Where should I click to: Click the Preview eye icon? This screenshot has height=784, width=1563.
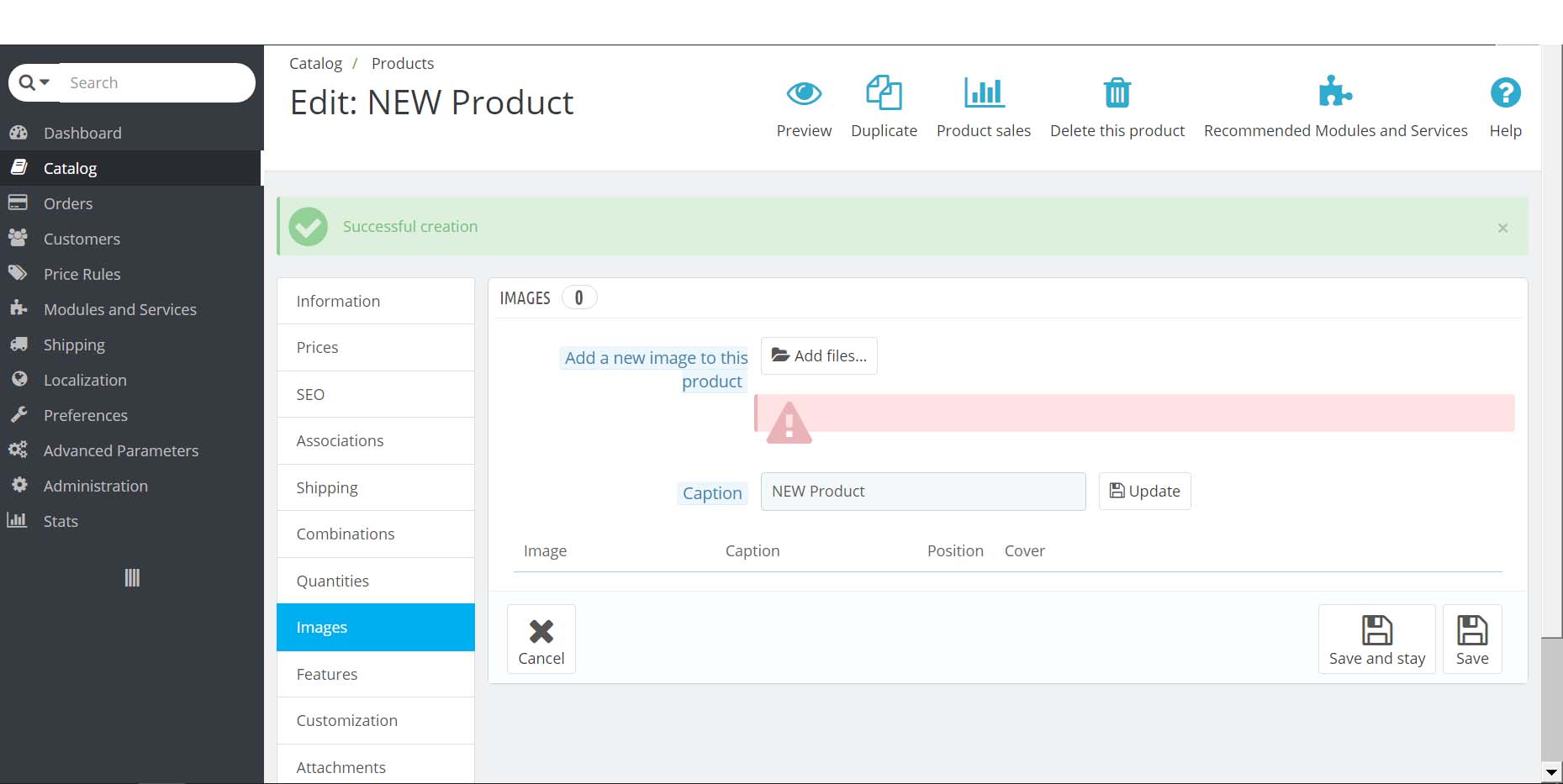click(804, 92)
